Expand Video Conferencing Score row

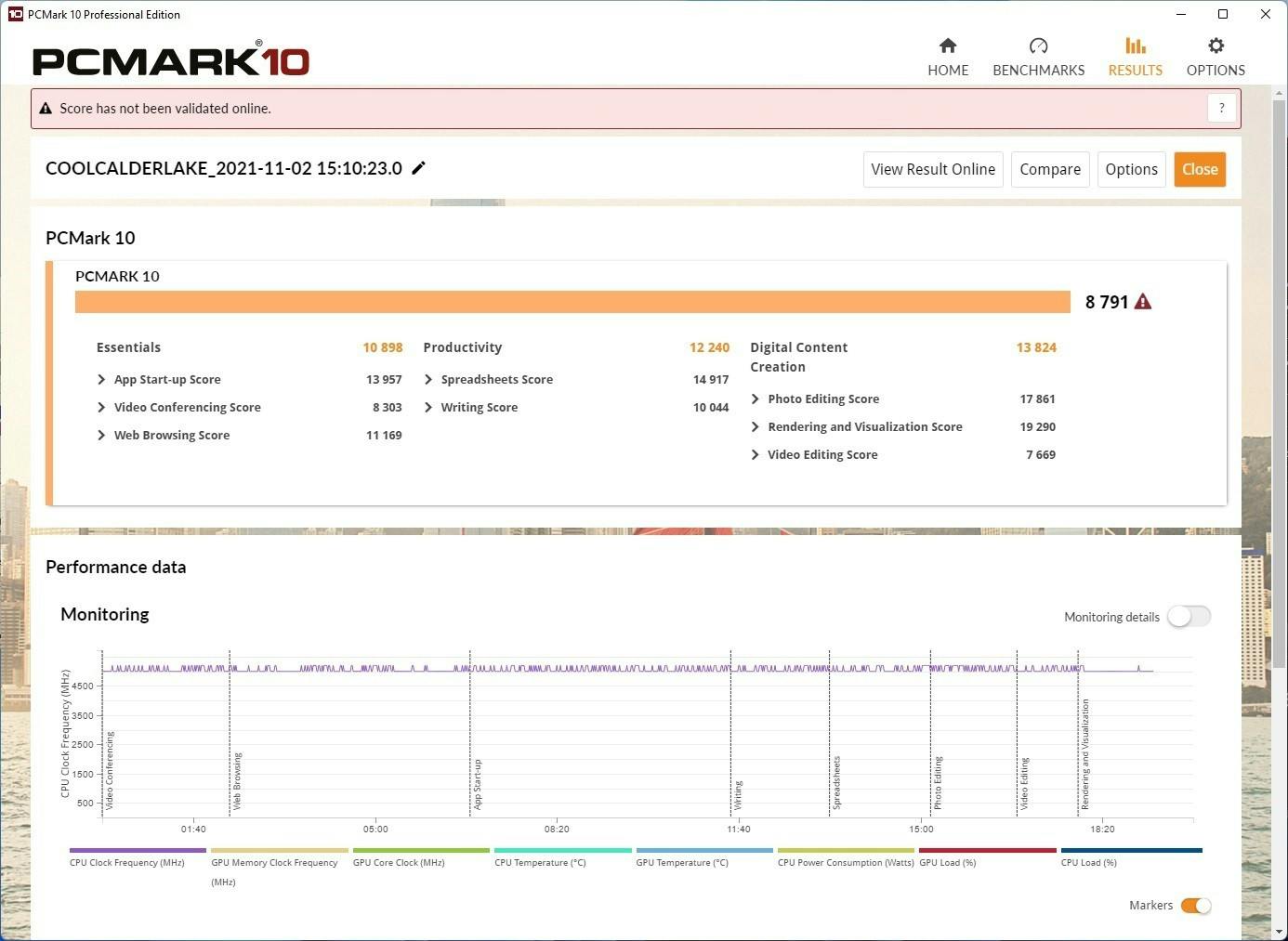click(101, 408)
